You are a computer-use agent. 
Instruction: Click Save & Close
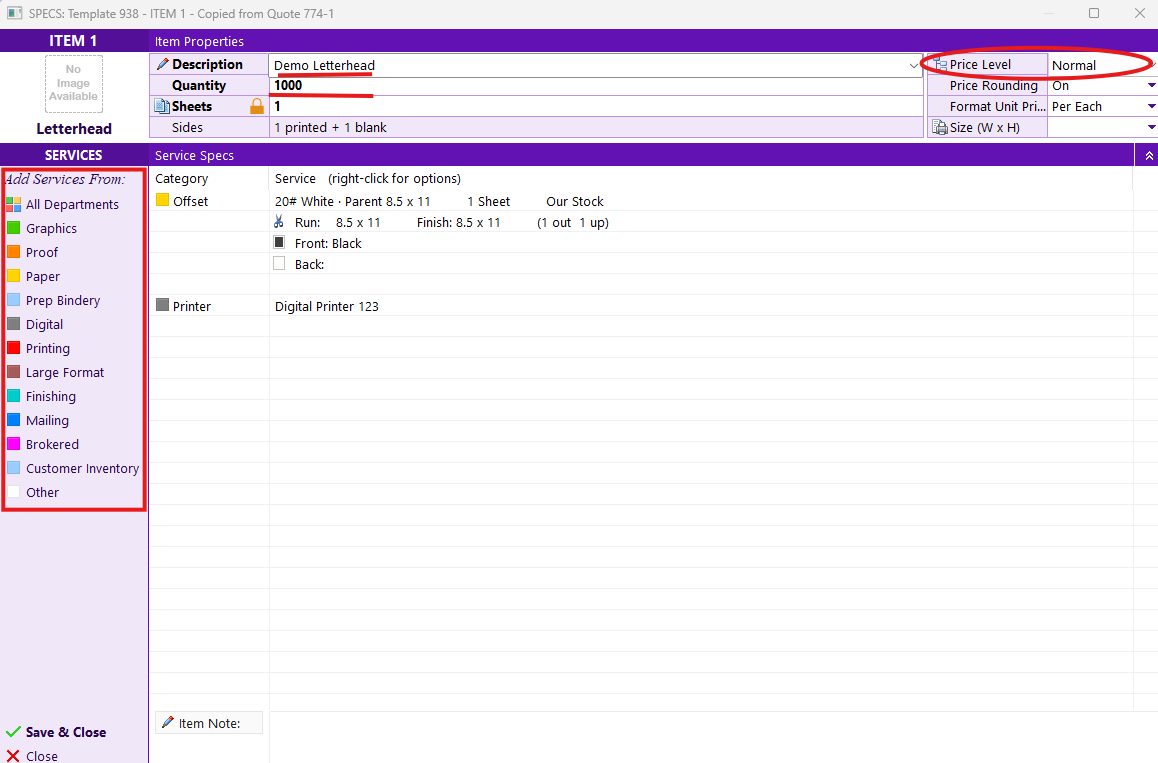66,732
